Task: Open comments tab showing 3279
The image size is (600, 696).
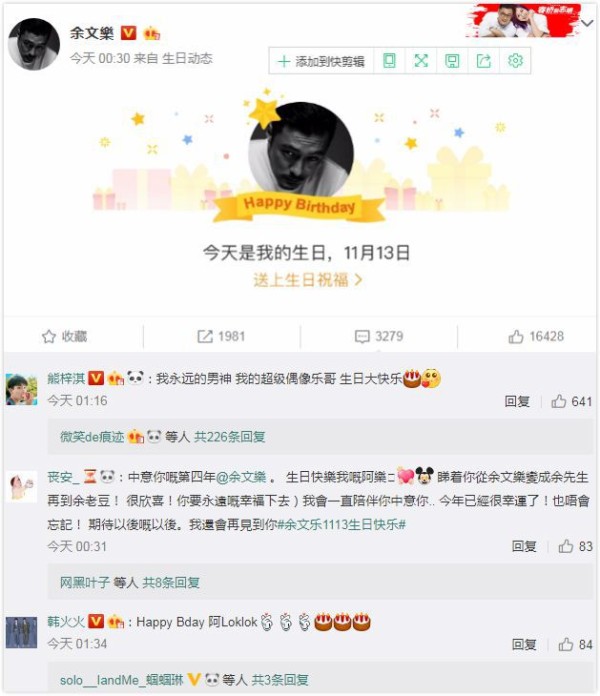Action: 379,336
